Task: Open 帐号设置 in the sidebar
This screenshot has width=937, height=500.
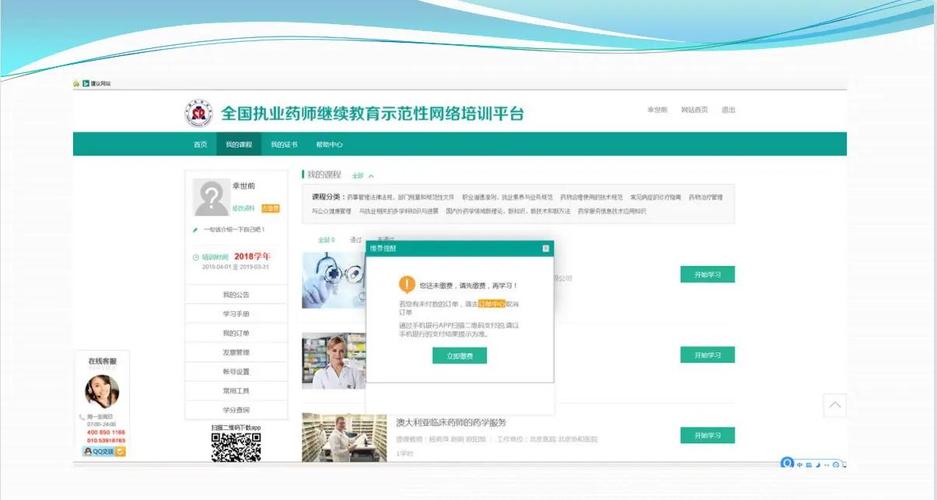Action: [236, 372]
